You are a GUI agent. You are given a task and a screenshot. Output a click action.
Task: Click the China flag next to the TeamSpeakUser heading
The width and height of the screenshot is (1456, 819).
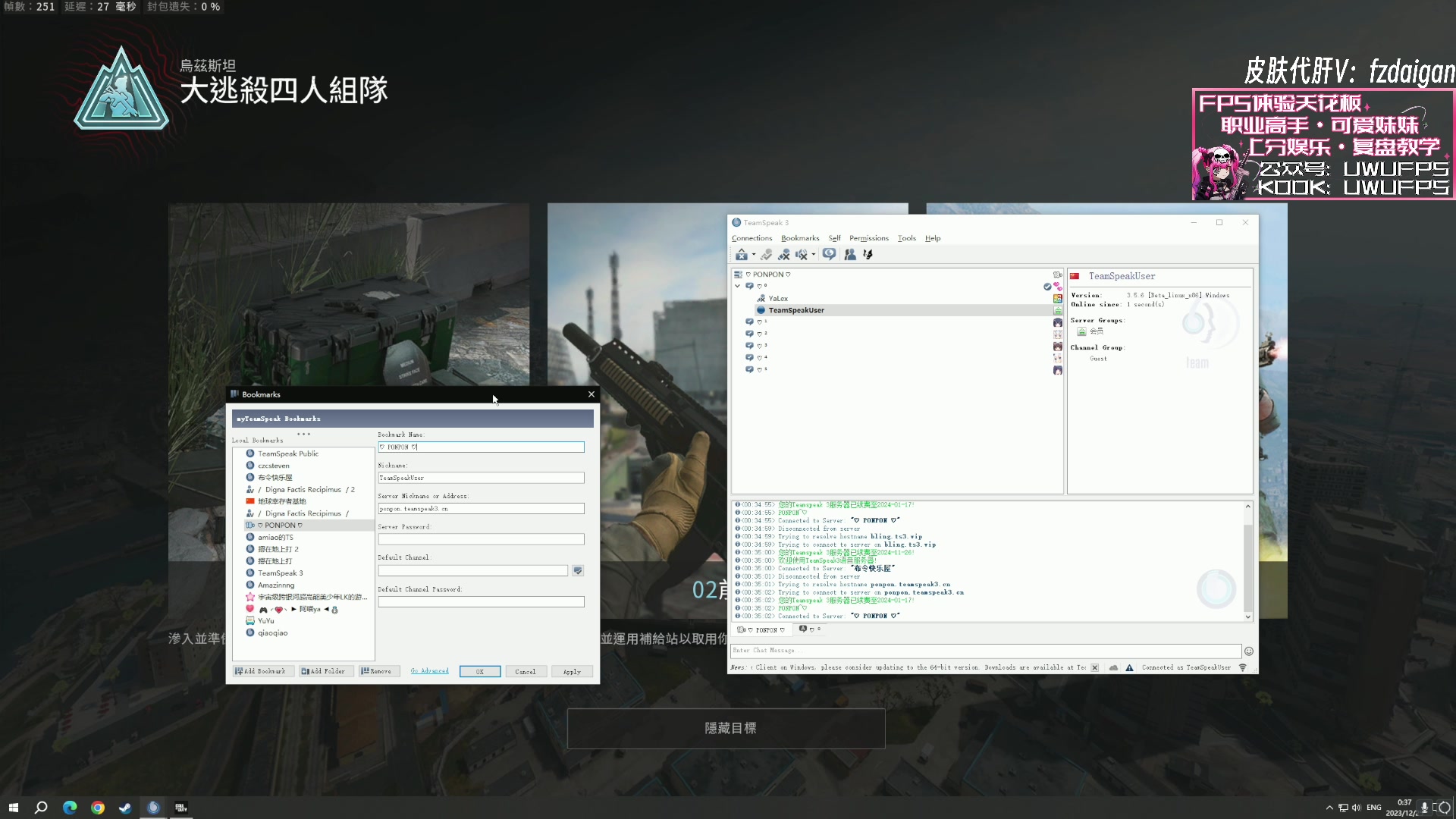click(x=1075, y=276)
